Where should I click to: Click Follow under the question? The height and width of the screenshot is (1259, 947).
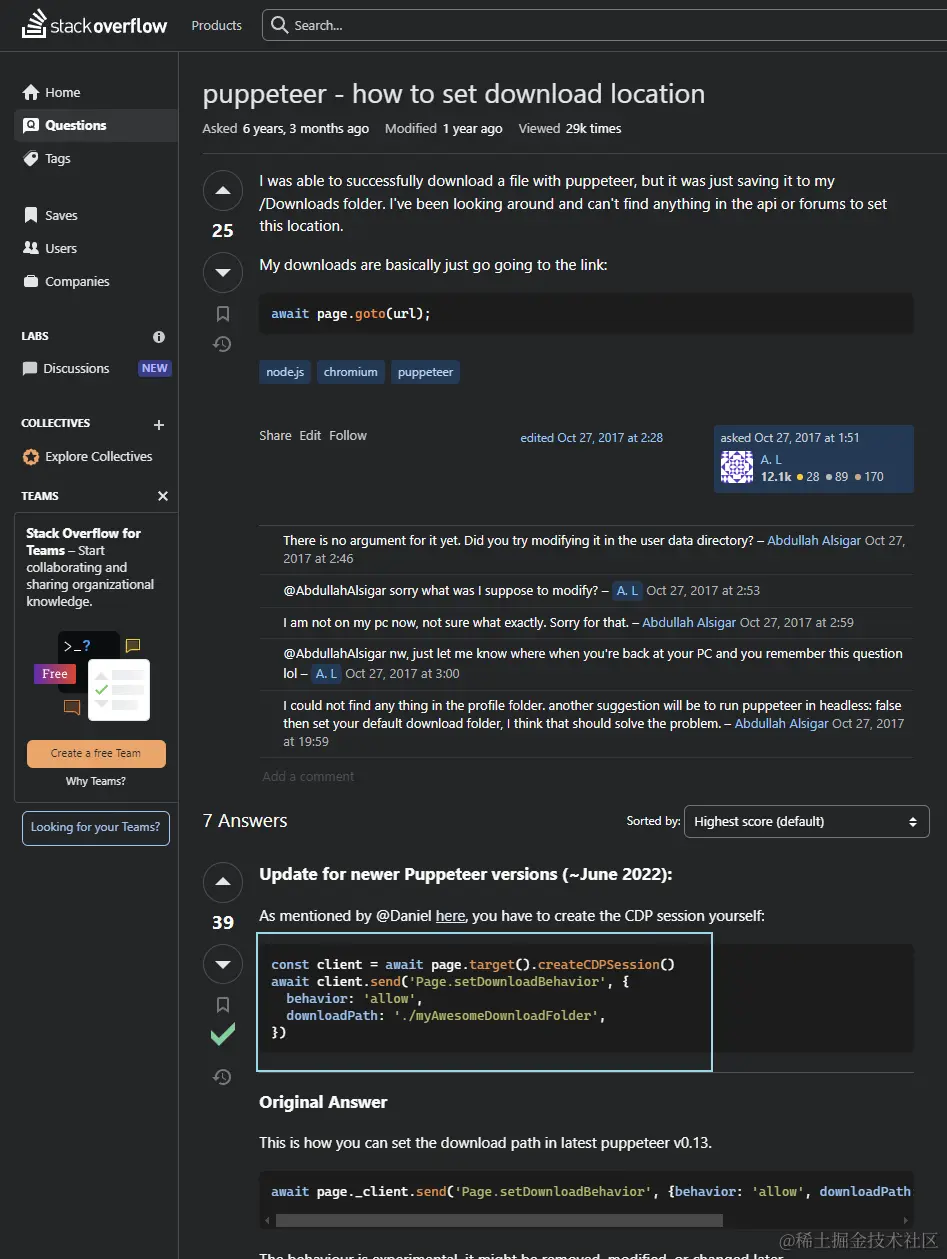click(x=348, y=435)
